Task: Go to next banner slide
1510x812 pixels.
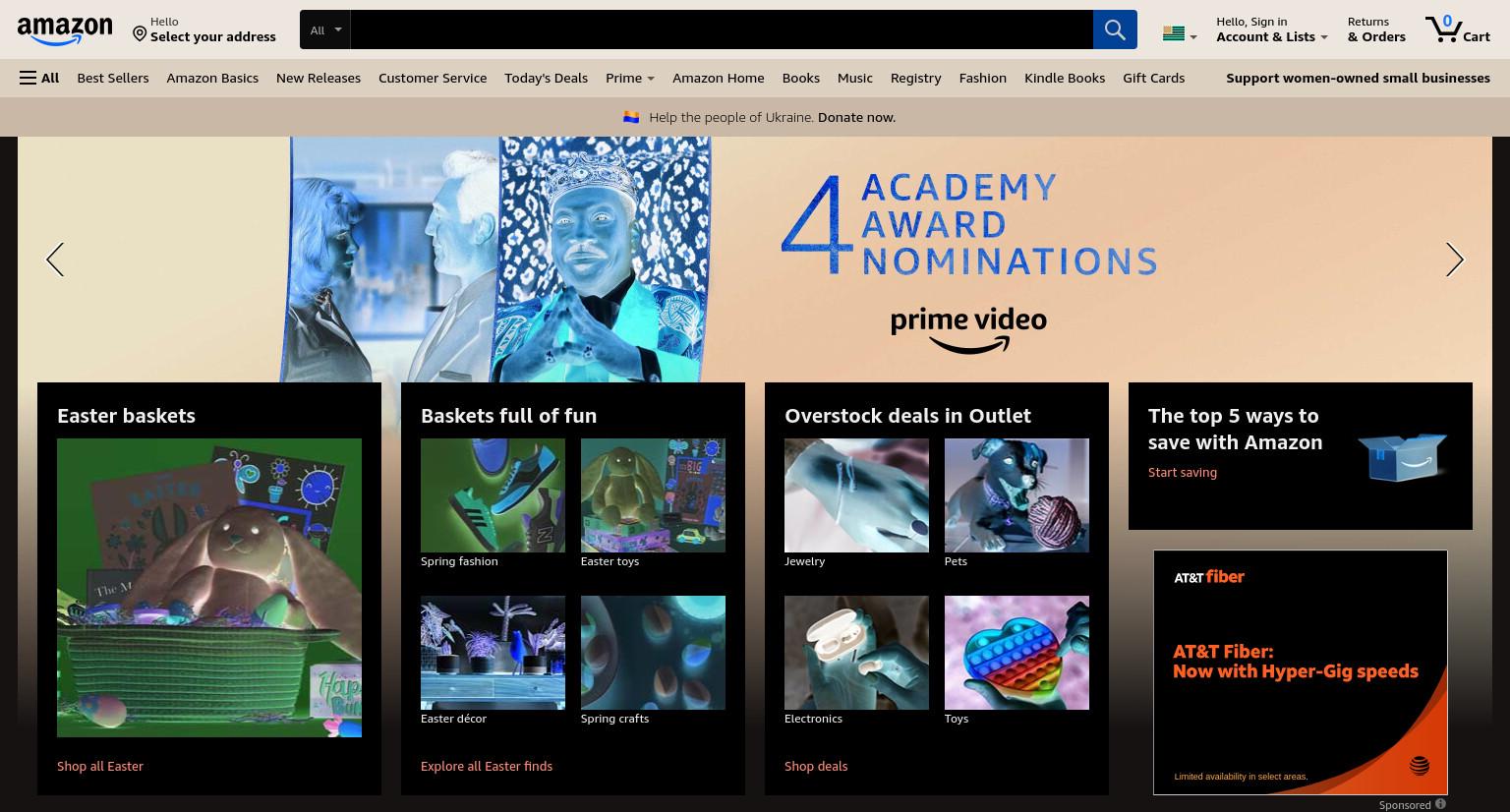Action: tap(1455, 260)
